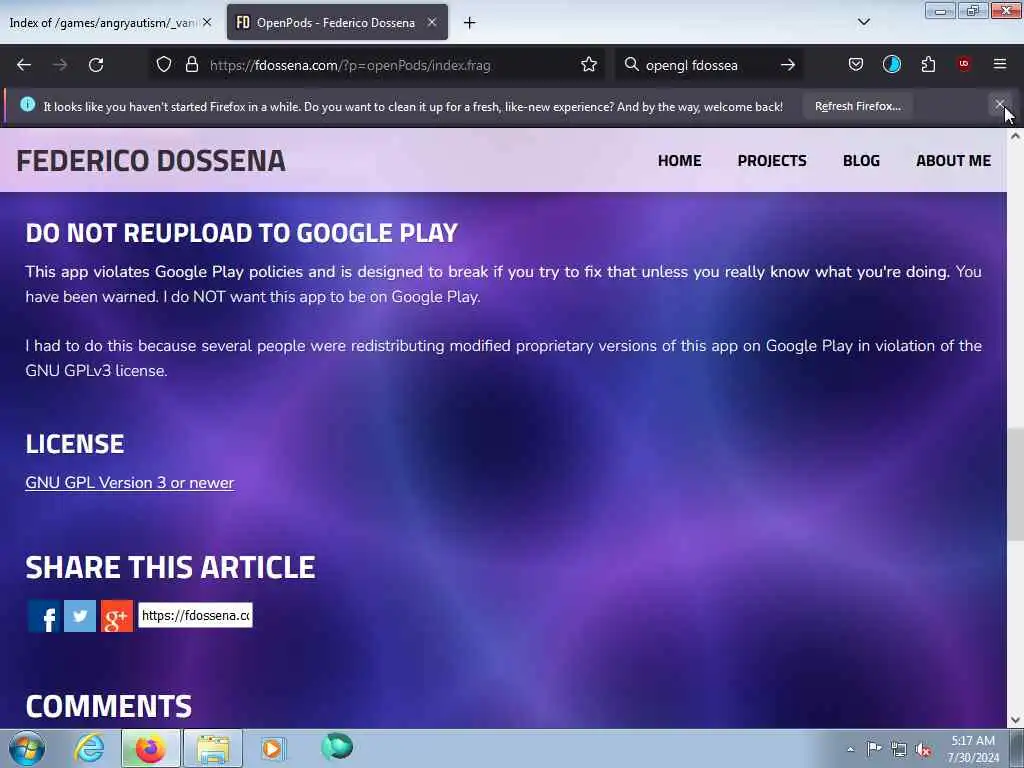This screenshot has width=1024, height=768.
Task: Click the Firefox taskbar button
Action: coord(150,748)
